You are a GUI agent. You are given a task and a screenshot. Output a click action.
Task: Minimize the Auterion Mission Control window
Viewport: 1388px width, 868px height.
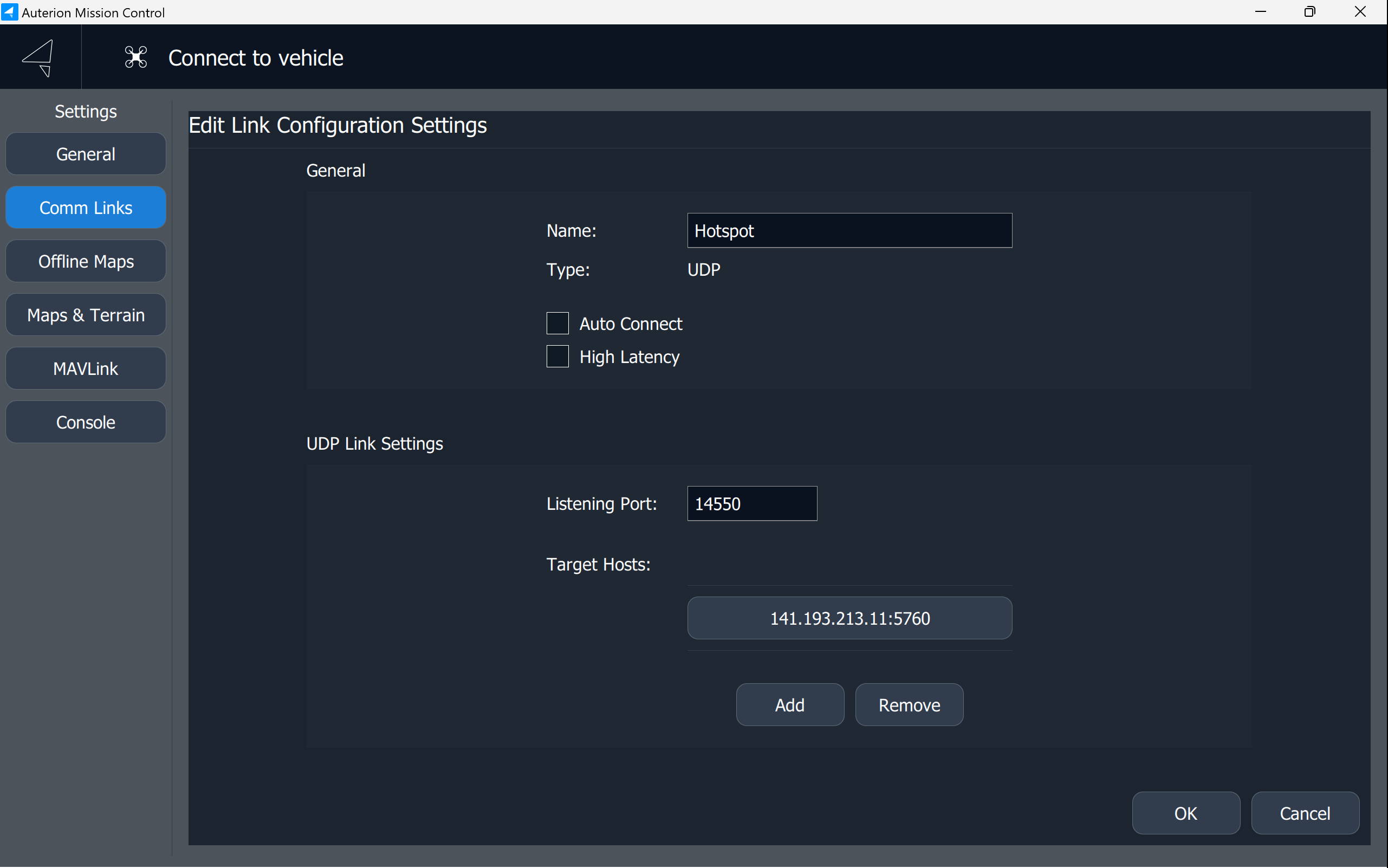[x=1261, y=12]
